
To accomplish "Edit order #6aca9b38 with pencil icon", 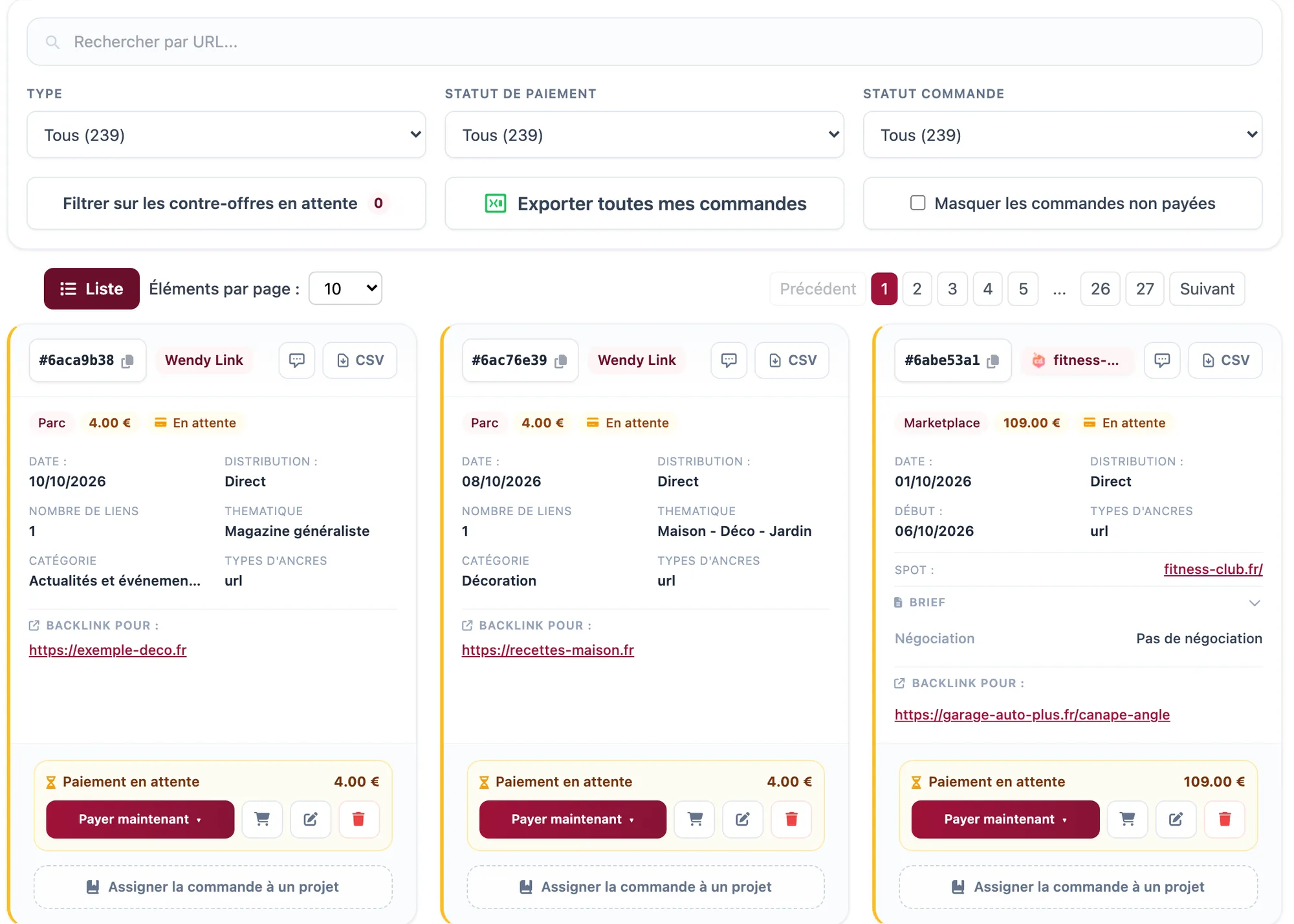I will point(311,819).
